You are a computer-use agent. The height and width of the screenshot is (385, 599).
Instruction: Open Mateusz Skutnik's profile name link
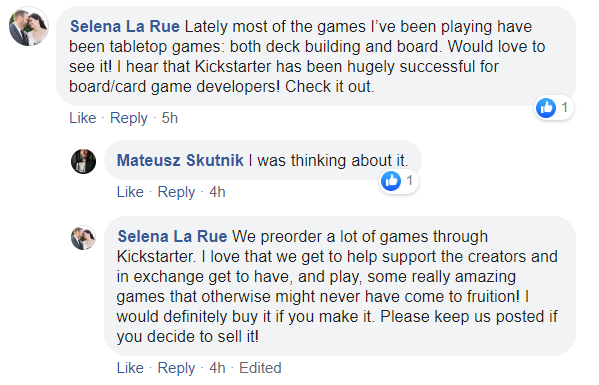tap(180, 160)
